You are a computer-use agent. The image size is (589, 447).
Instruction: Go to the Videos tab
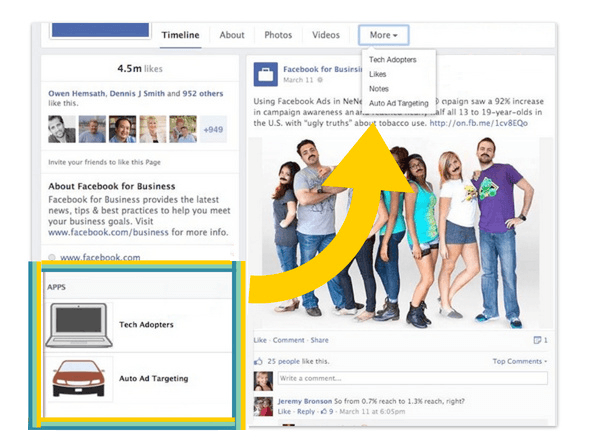click(326, 35)
